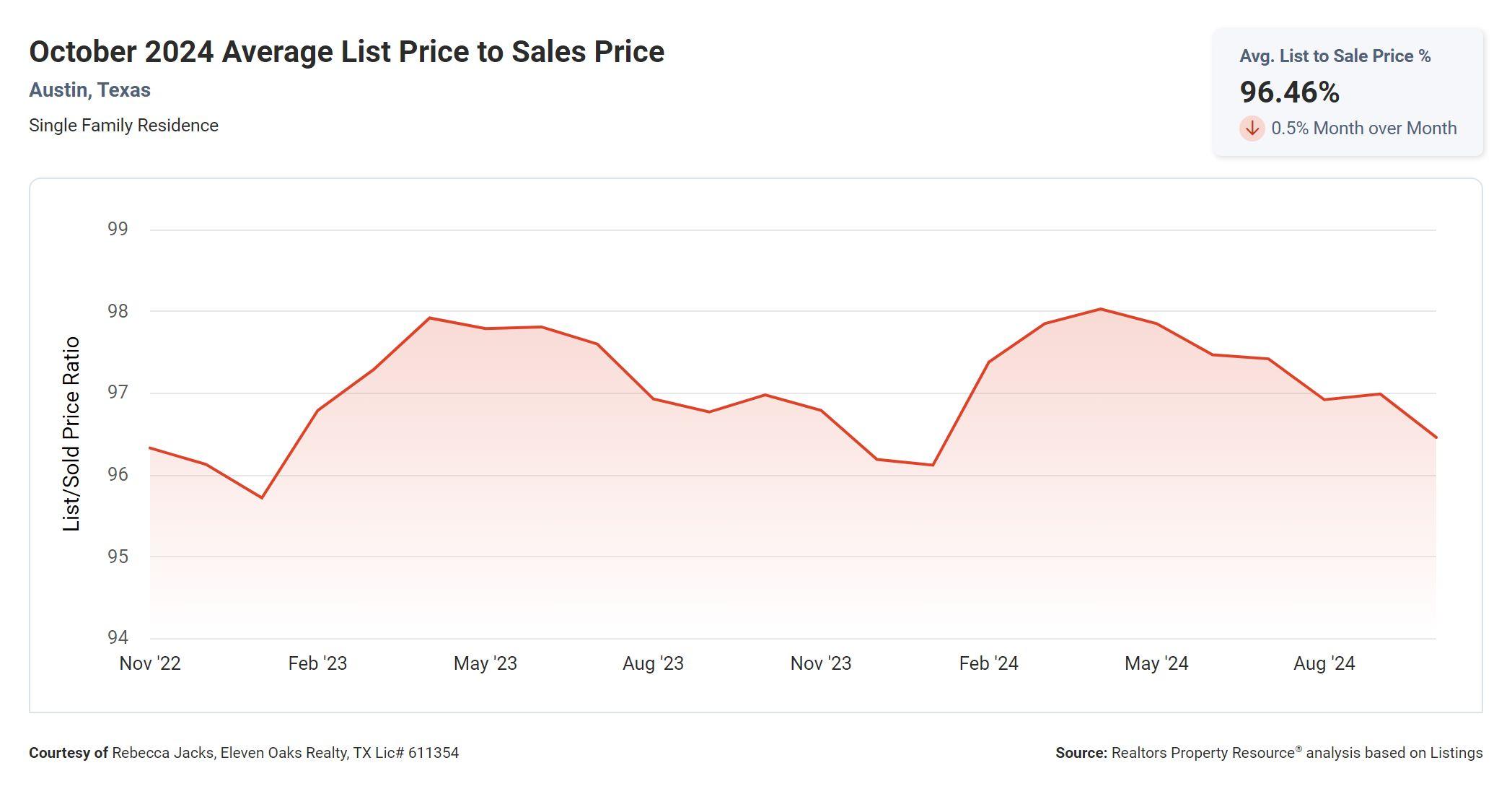
Task: Click the Feb '23 x-axis label
Action: 317,663
